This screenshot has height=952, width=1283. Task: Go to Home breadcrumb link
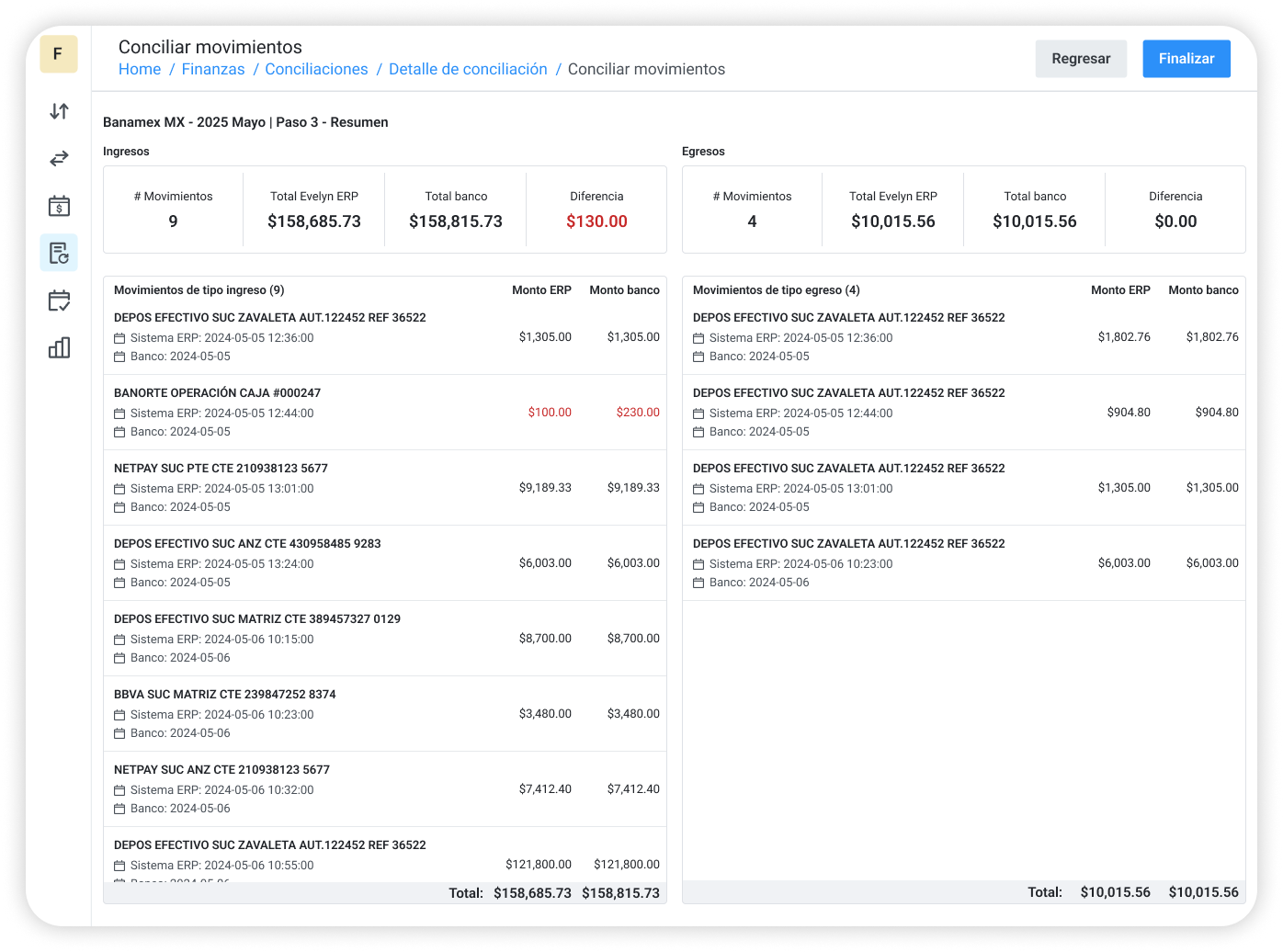(x=140, y=70)
